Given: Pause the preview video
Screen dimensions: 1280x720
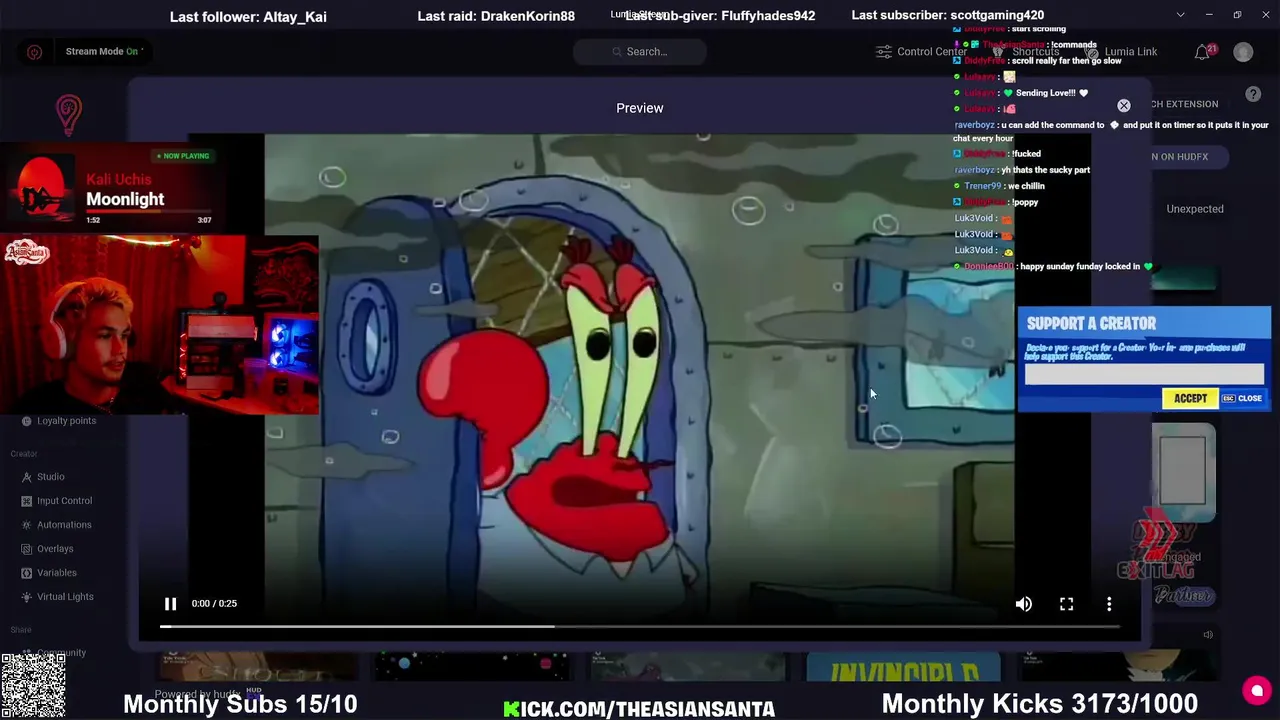Looking at the screenshot, I should 170,604.
